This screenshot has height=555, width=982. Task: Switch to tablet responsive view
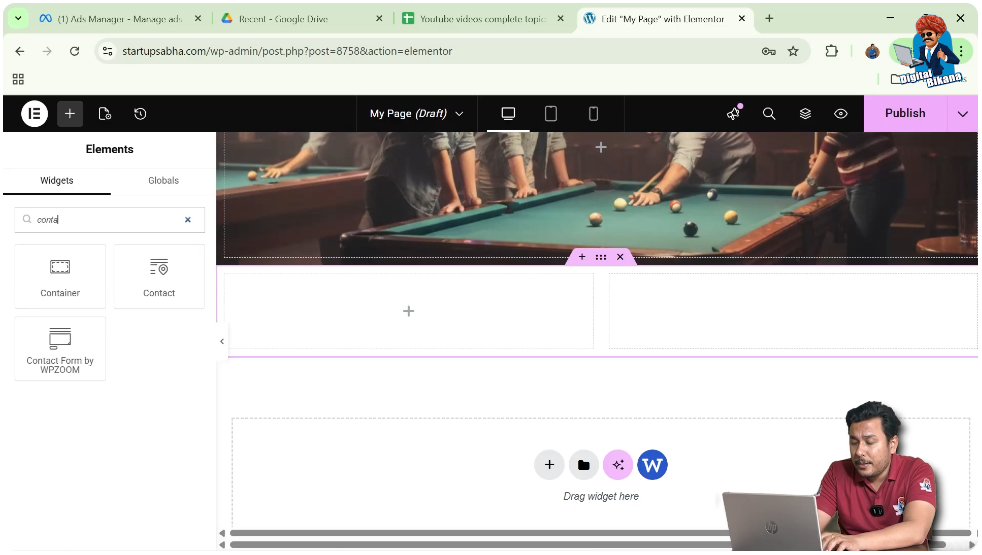[551, 114]
